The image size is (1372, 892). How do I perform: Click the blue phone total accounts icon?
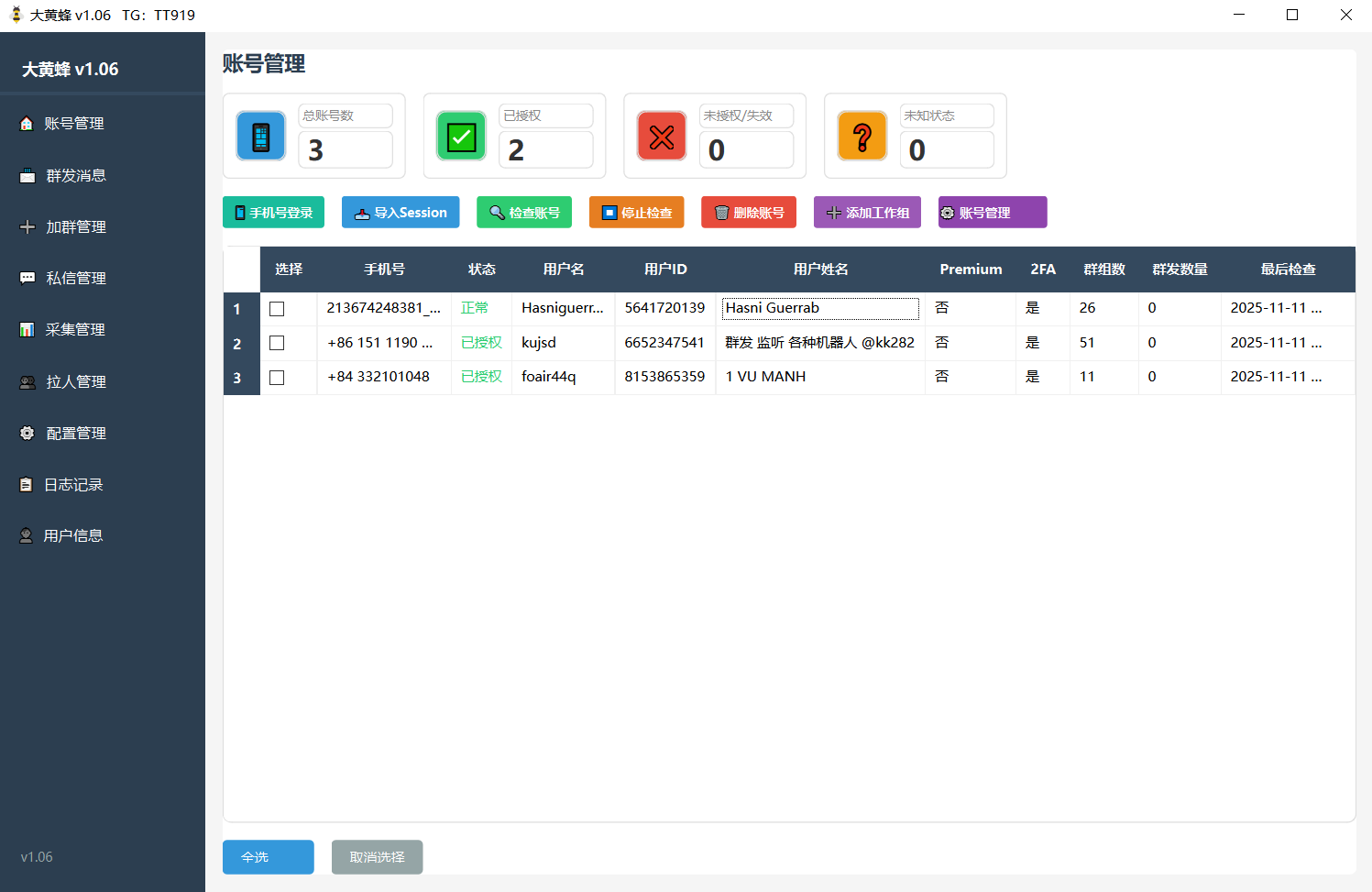tap(261, 137)
